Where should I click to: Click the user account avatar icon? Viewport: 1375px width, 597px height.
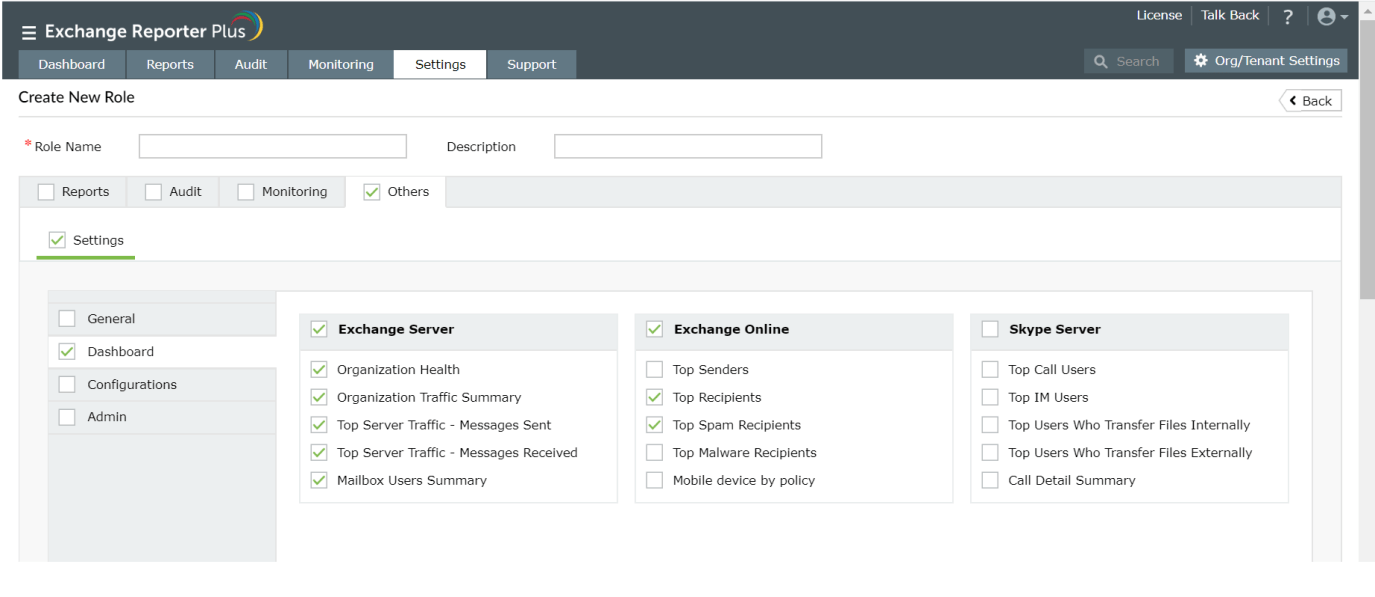pyautogui.click(x=1326, y=17)
